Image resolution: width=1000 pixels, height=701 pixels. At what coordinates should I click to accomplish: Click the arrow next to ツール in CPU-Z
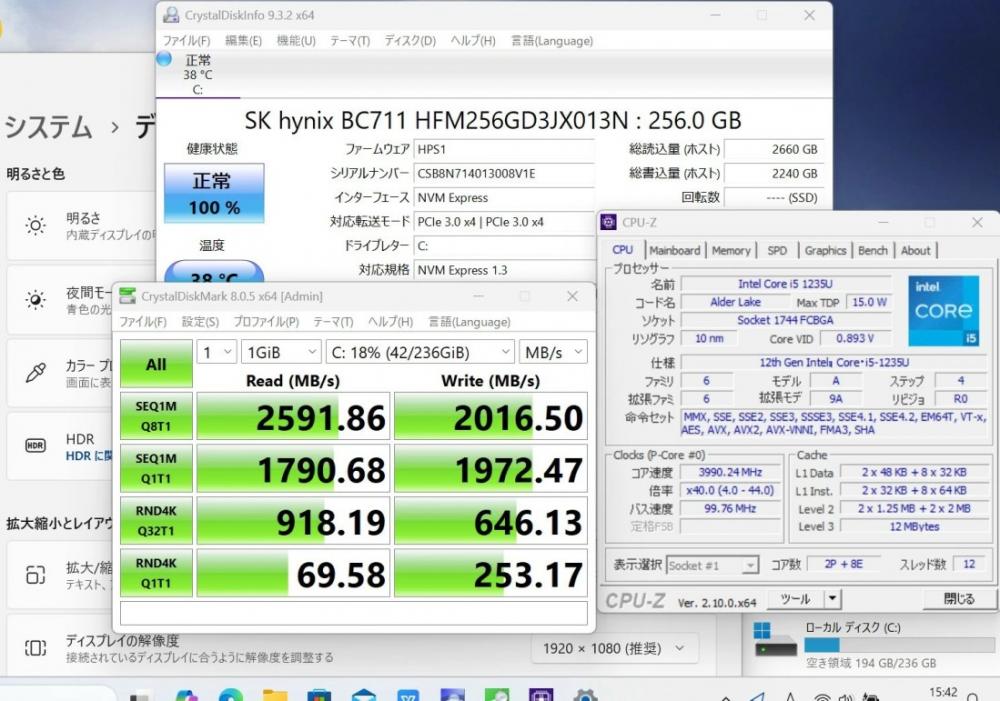click(x=832, y=599)
